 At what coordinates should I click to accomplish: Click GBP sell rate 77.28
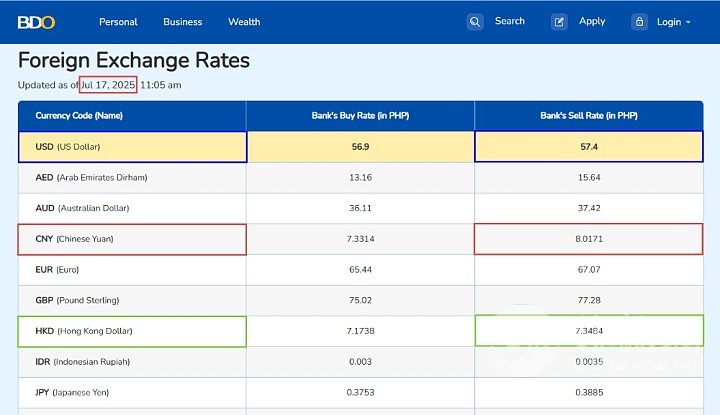[x=589, y=301]
